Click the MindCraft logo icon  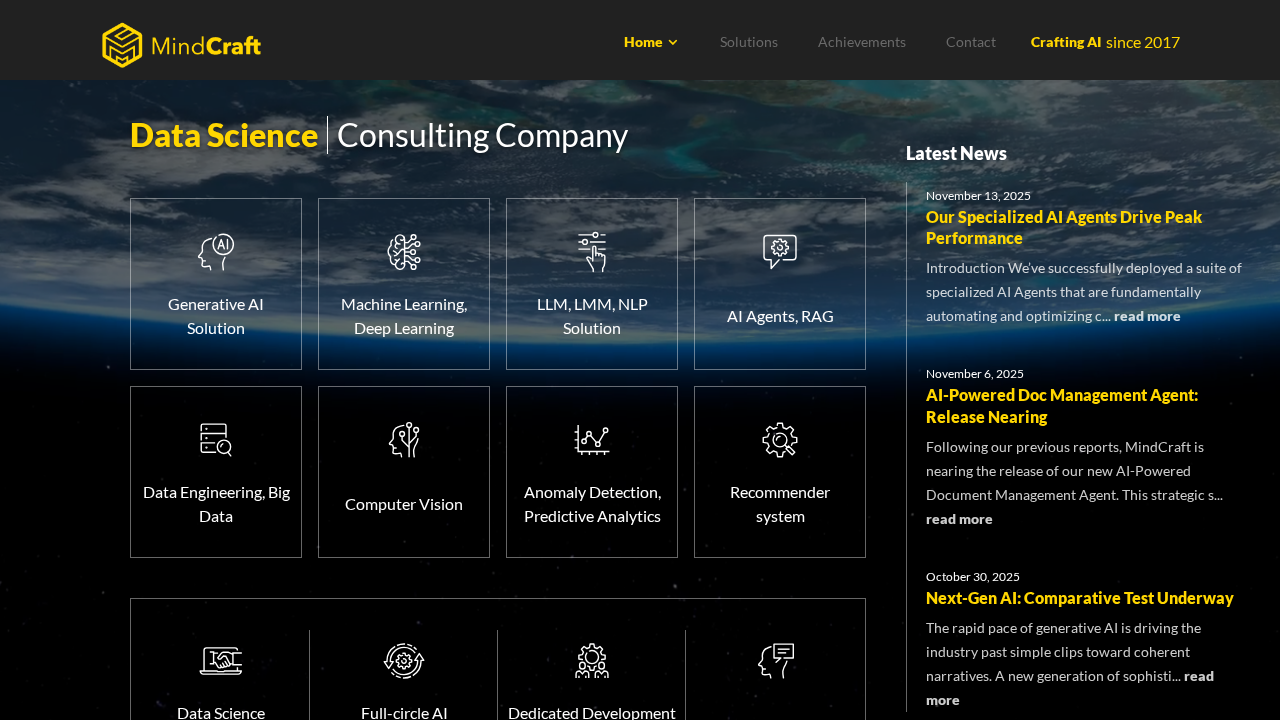click(122, 45)
